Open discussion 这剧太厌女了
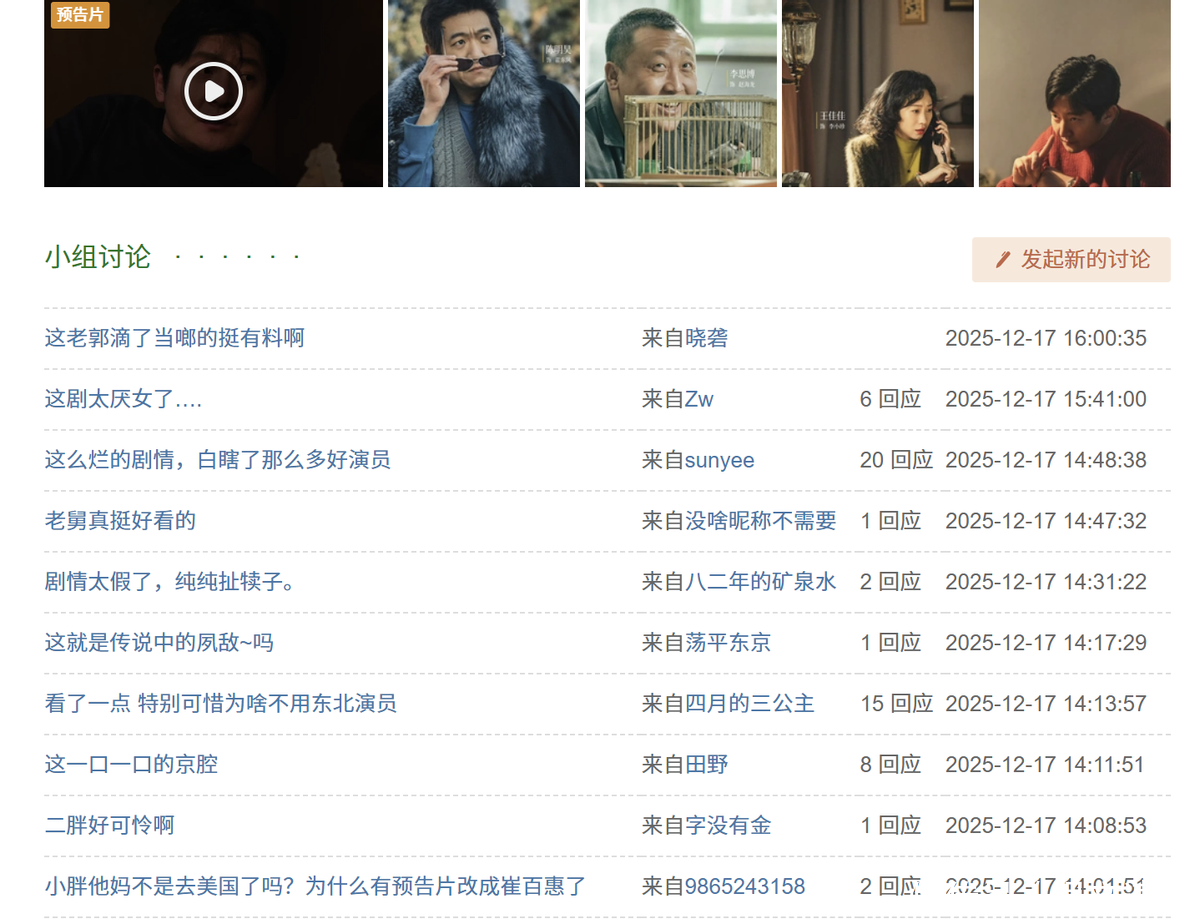1200x920 pixels. pos(123,399)
